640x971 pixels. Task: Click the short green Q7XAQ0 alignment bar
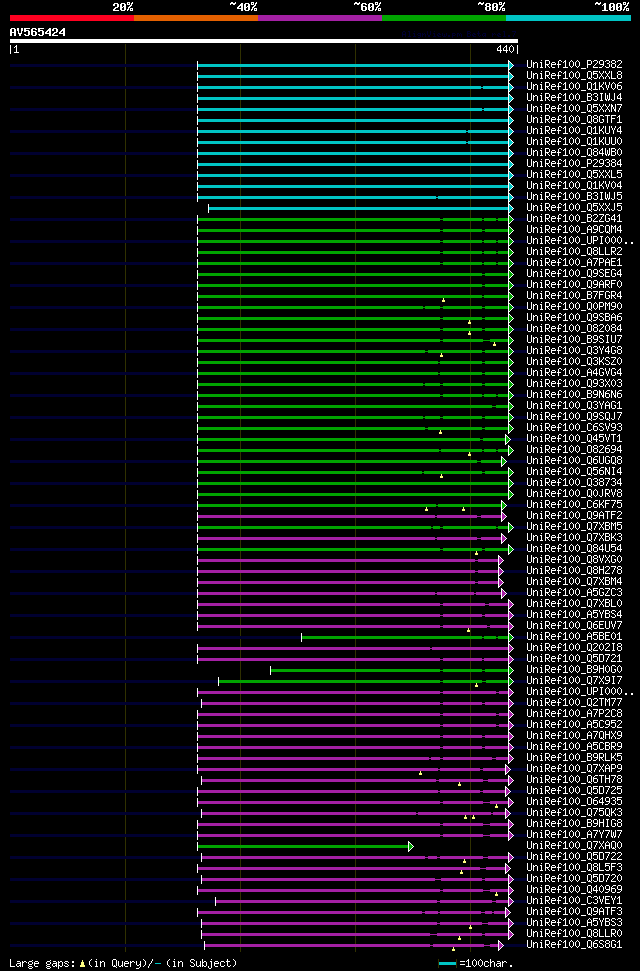303,846
